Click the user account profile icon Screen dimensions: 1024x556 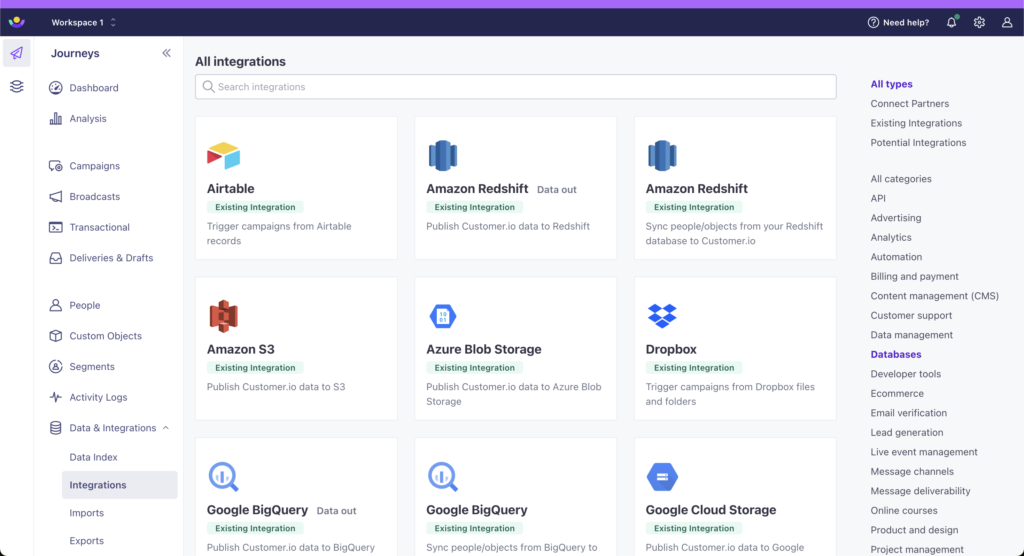[x=1007, y=22]
